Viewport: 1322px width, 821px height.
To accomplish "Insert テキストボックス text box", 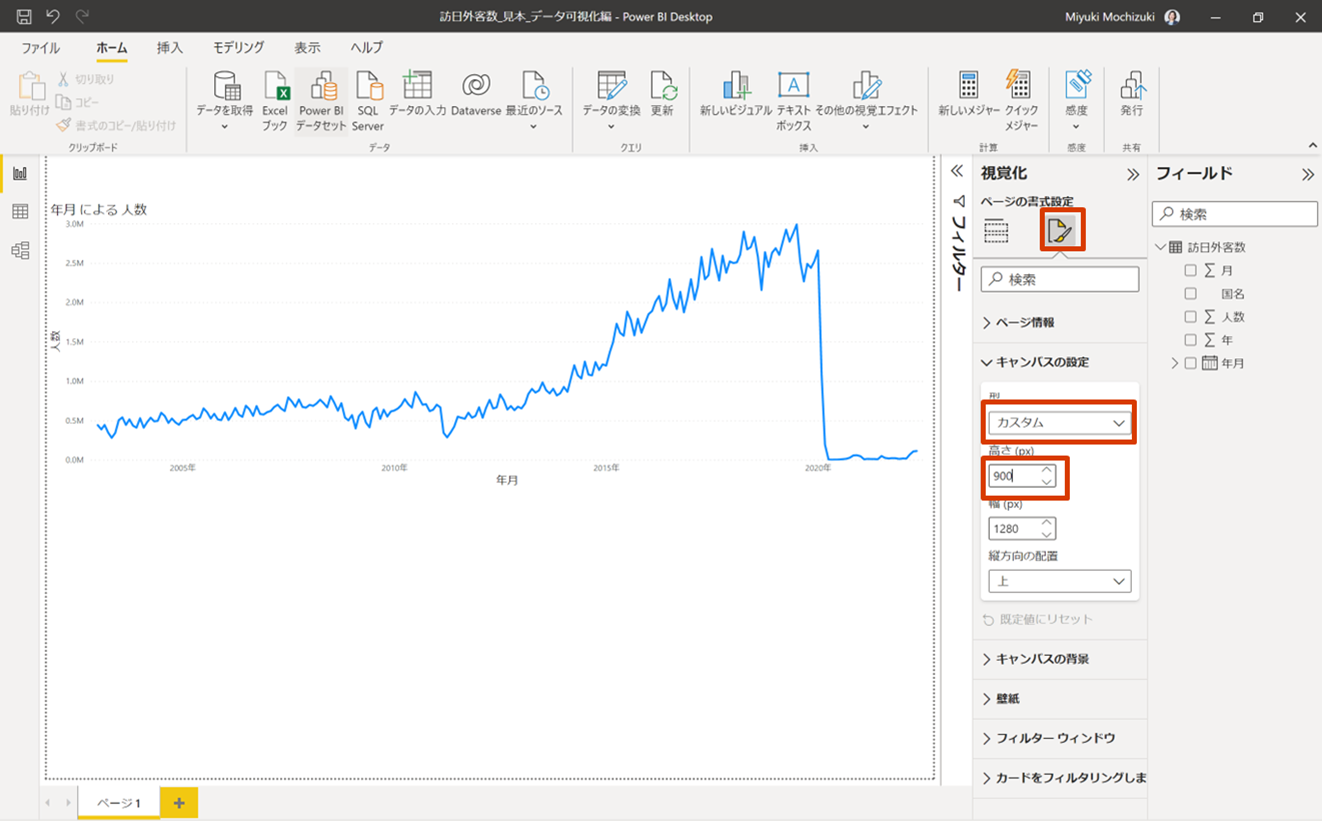I will point(793,101).
